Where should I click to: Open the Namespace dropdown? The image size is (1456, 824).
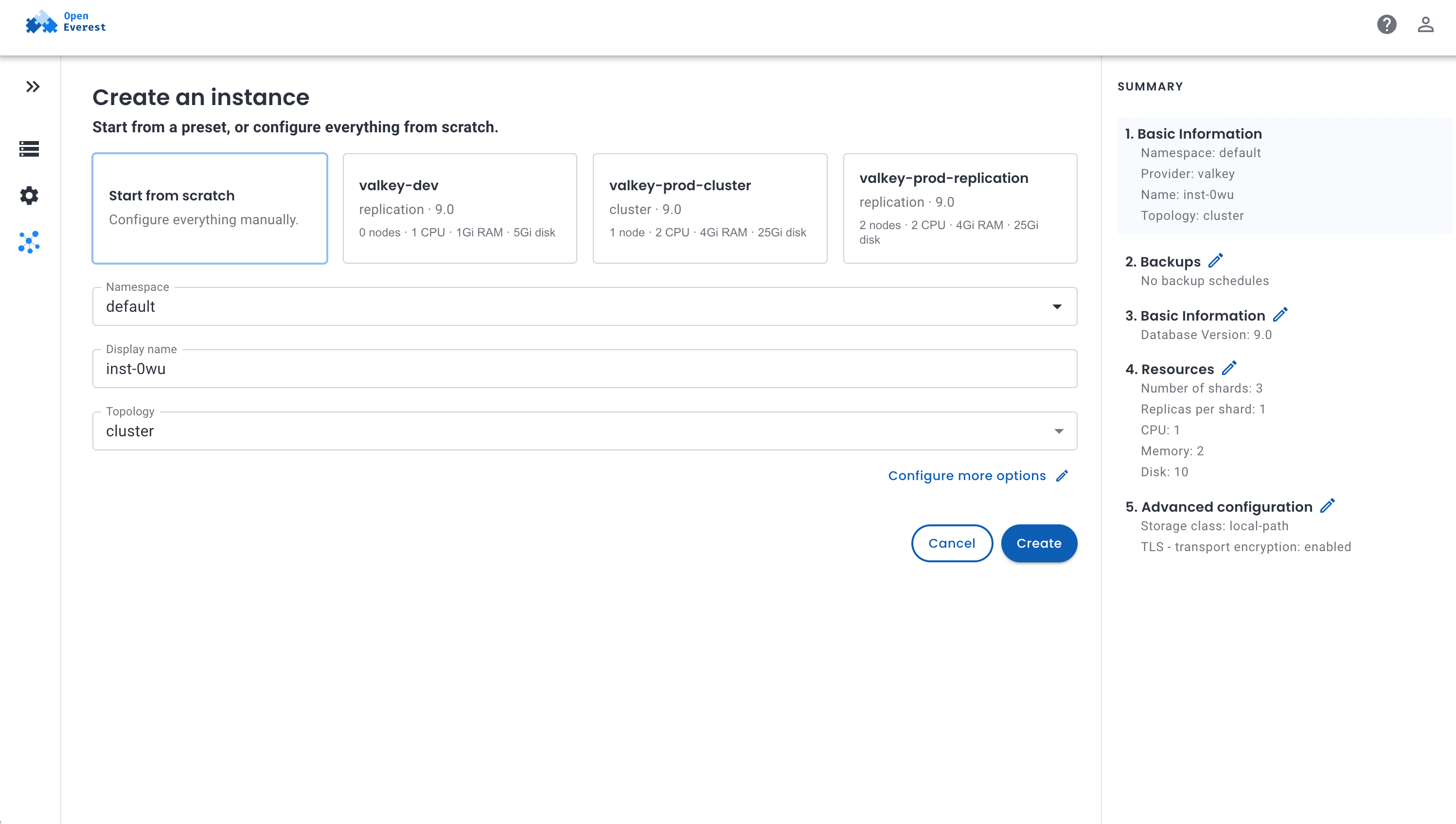point(585,306)
